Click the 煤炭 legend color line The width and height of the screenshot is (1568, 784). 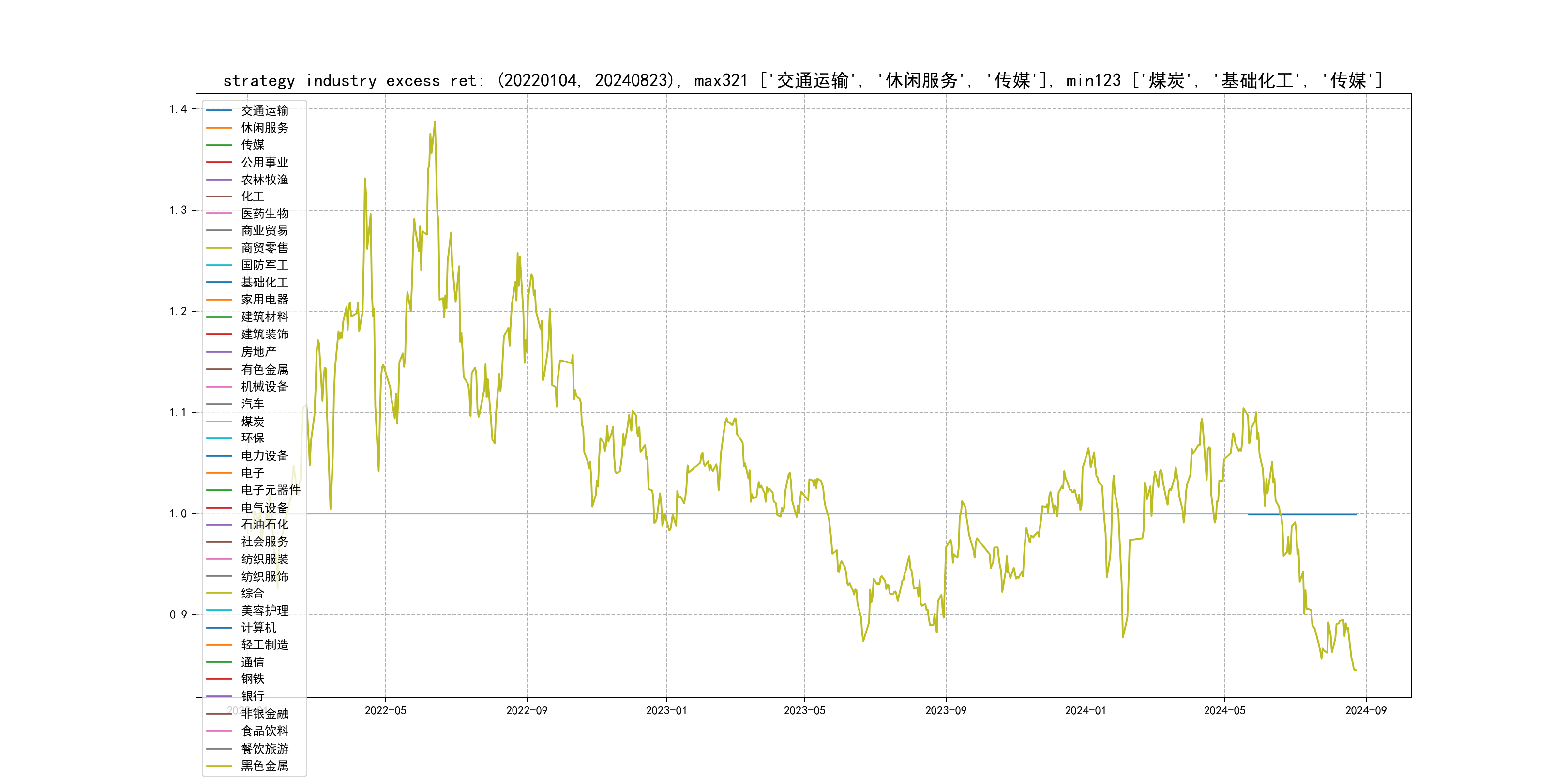(x=219, y=421)
